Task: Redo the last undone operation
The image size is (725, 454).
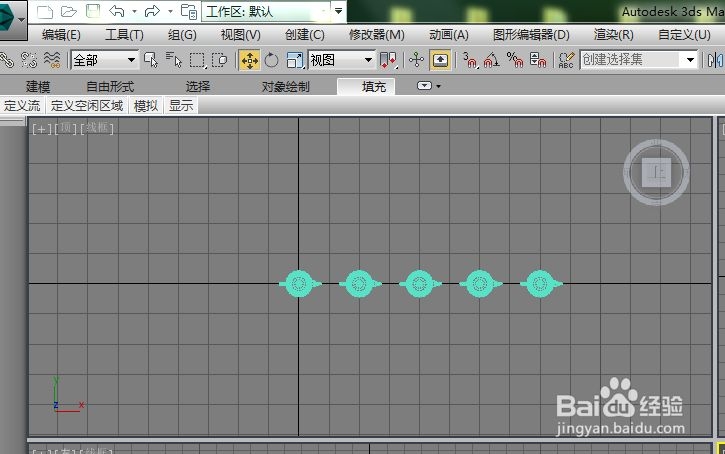Action: point(152,11)
